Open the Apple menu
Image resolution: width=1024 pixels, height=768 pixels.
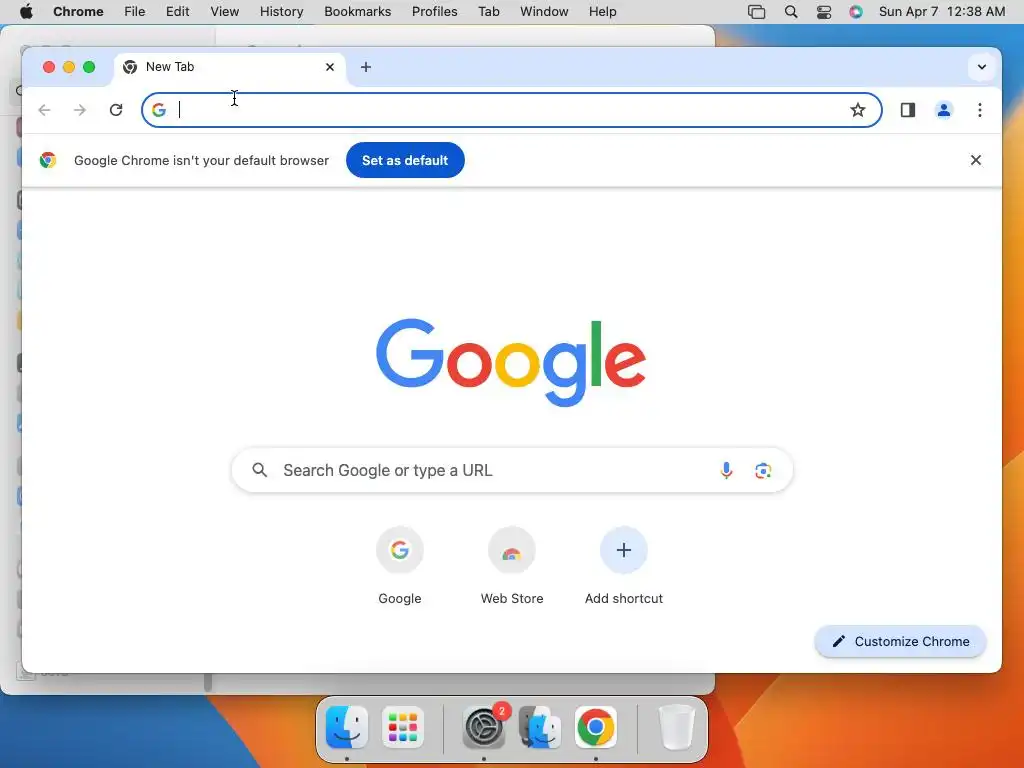pos(26,12)
